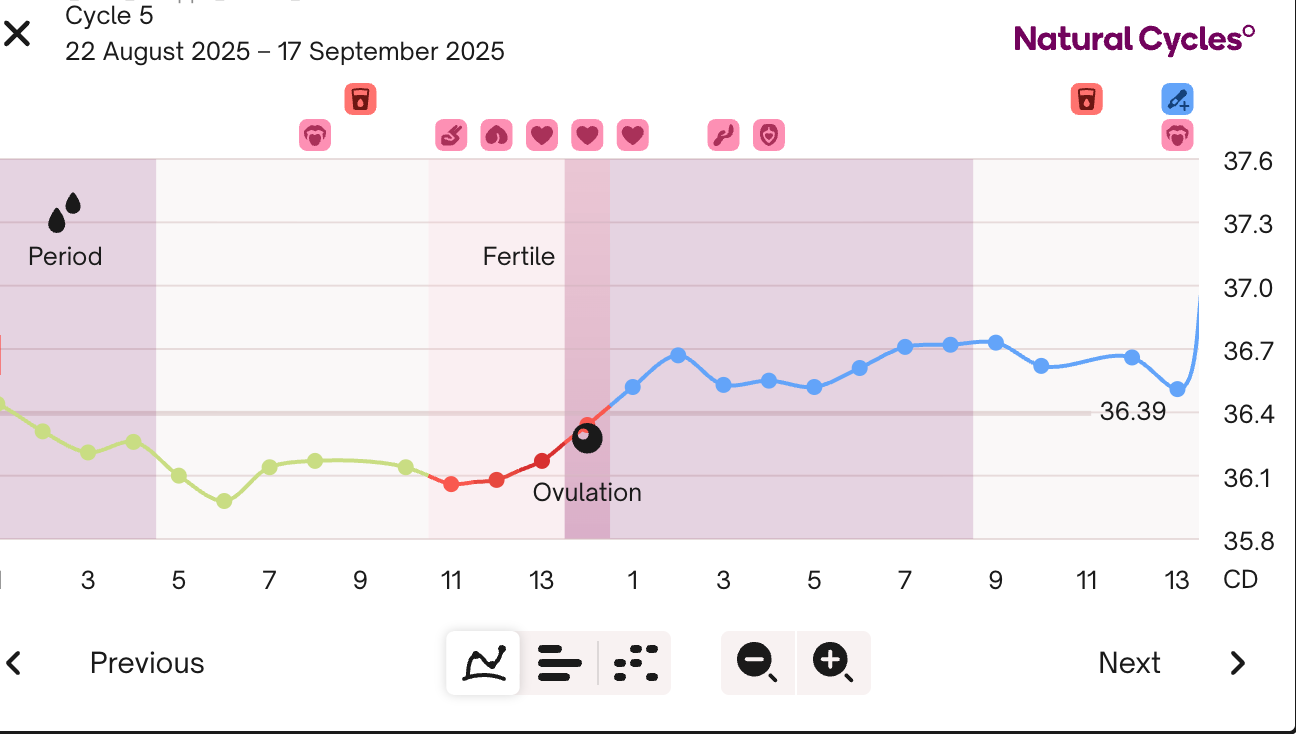This screenshot has height=734, width=1296.
Task: Click the blue pregnancy test icon
Action: click(x=1177, y=99)
